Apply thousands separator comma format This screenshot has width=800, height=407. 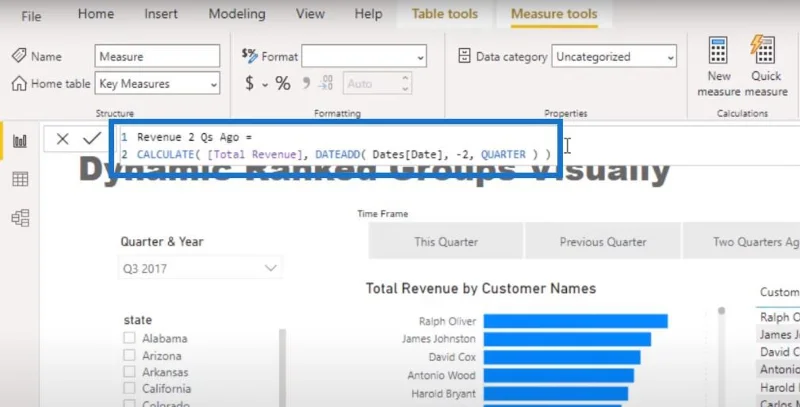click(x=306, y=83)
